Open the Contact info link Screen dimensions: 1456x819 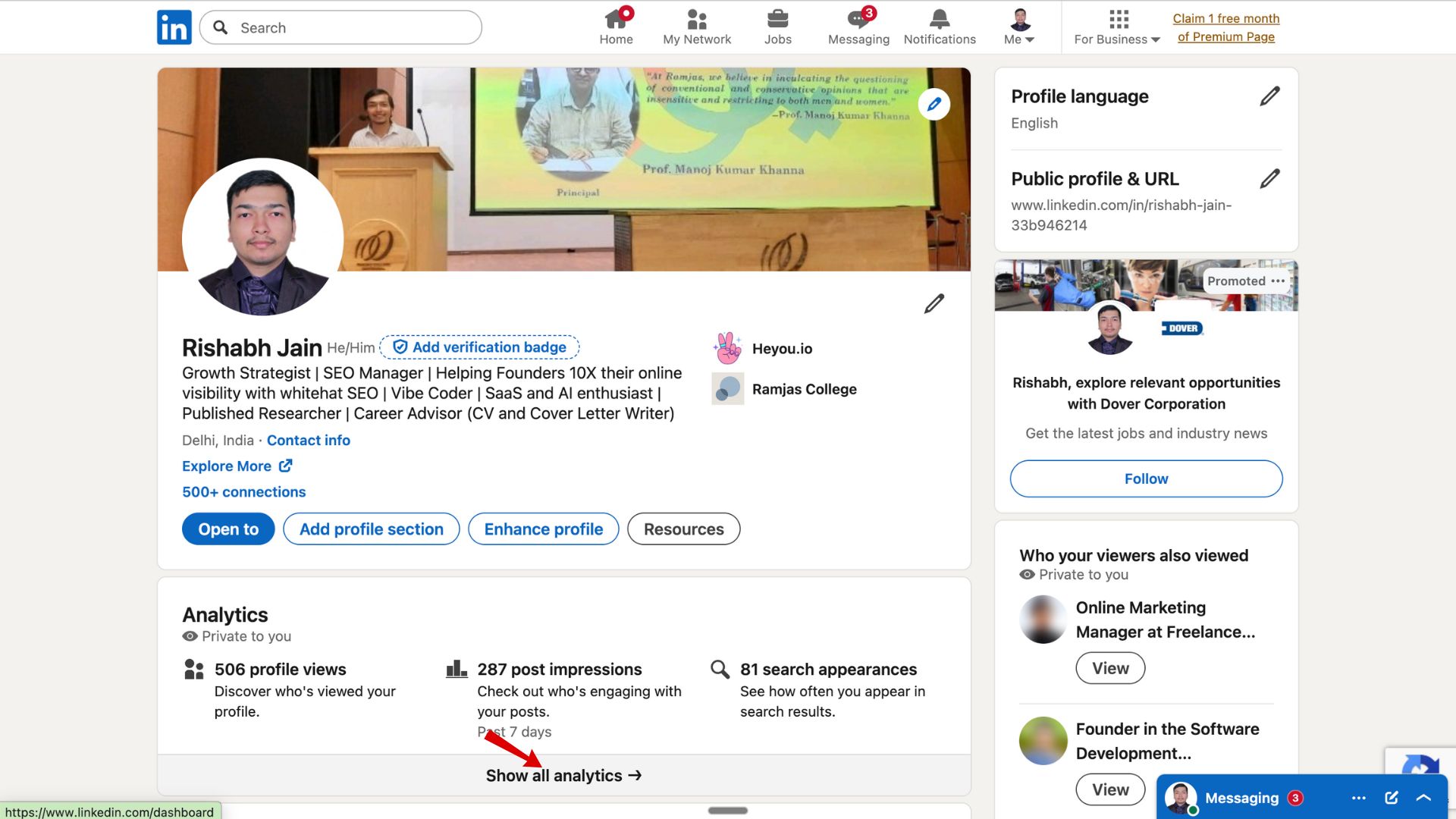coord(308,441)
